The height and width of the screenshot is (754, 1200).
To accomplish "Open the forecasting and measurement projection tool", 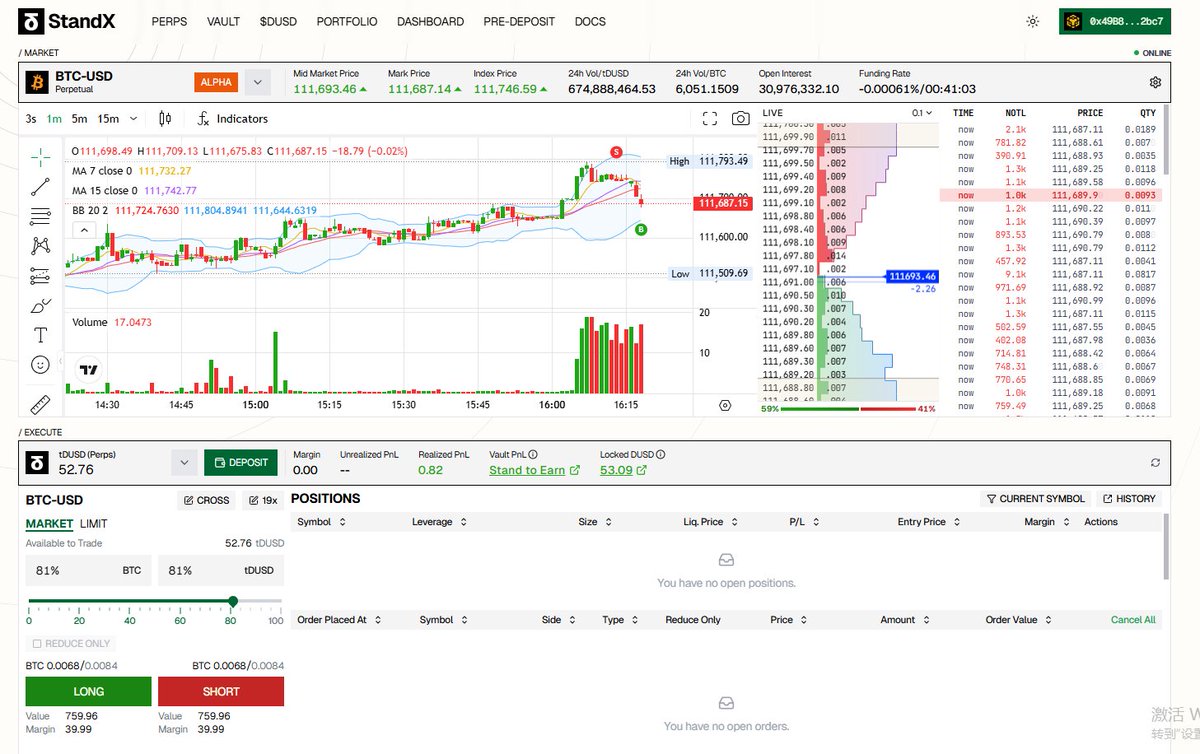I will coord(40,275).
